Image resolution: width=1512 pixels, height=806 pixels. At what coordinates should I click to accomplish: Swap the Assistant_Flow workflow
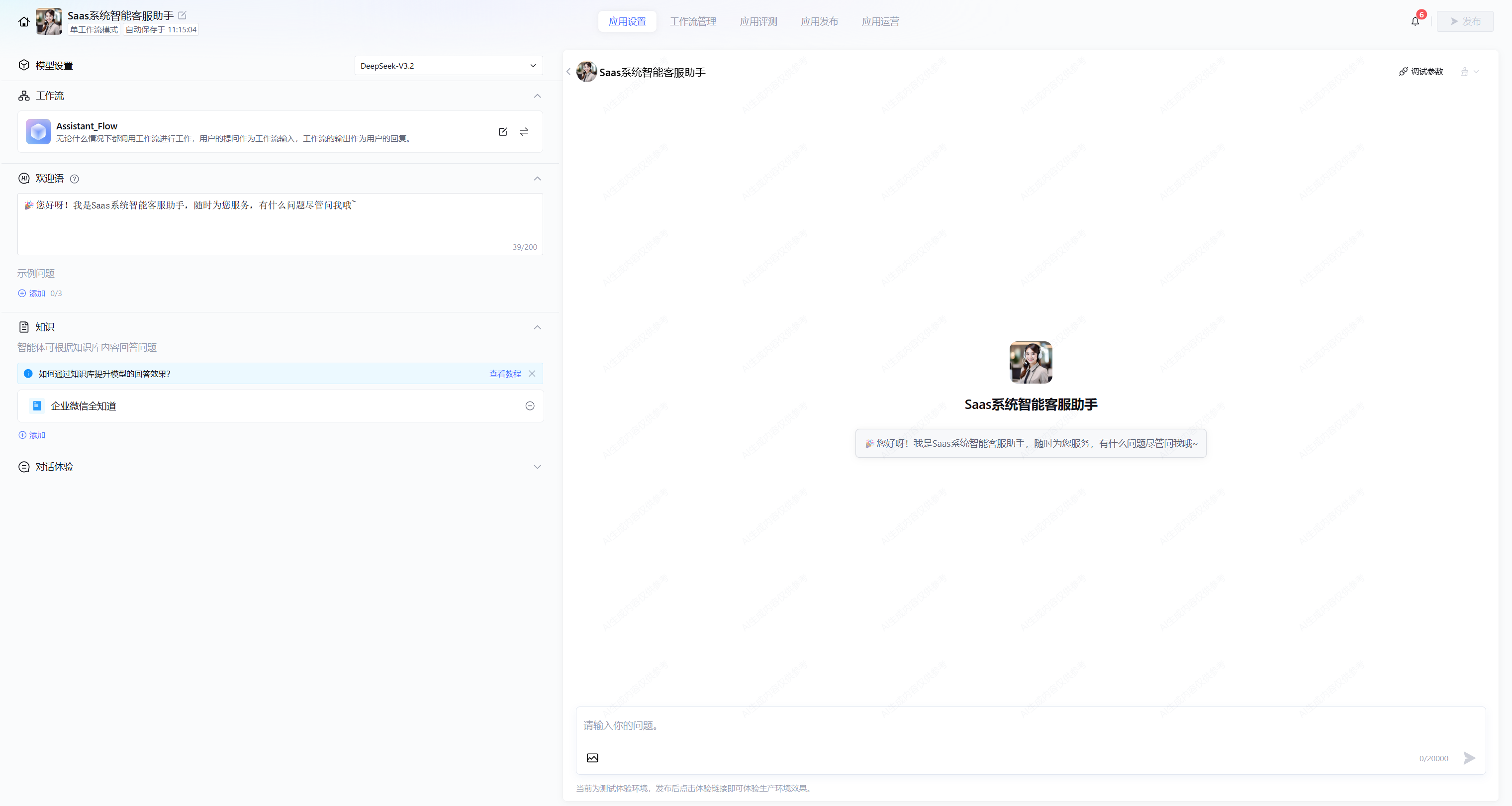524,131
